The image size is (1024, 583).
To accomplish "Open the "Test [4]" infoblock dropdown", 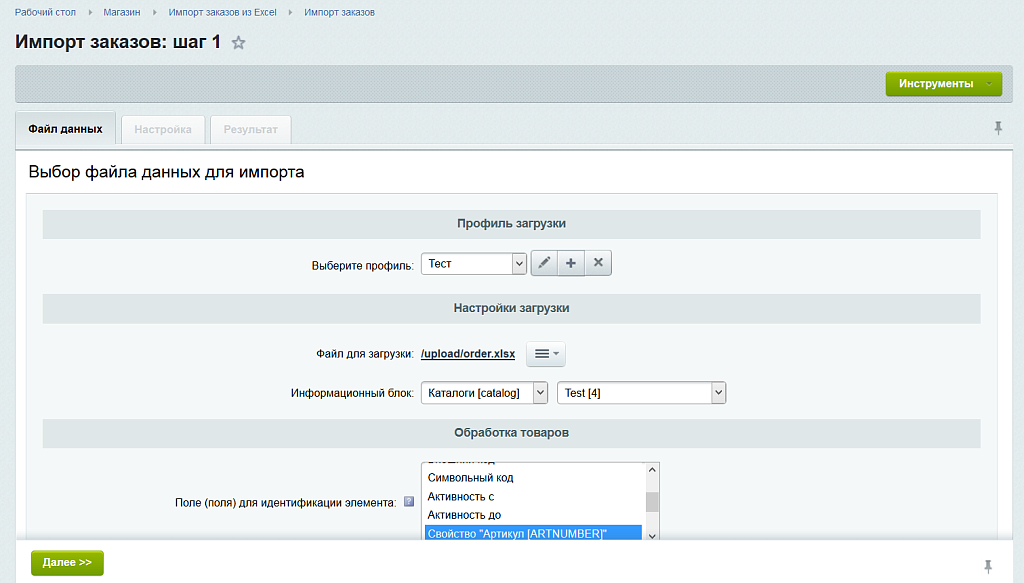I will [x=640, y=393].
